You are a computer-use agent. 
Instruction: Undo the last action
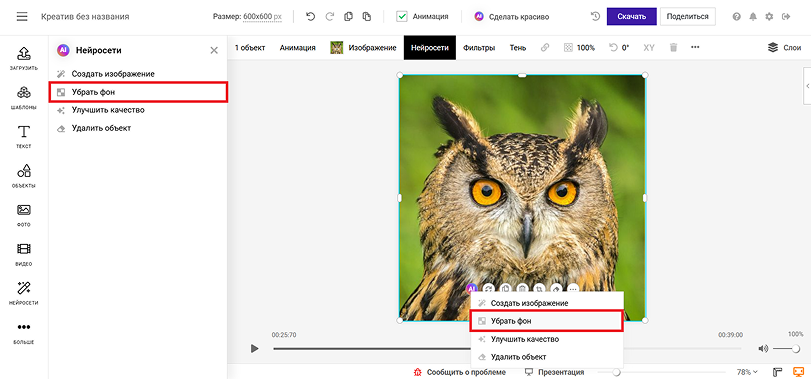310,17
